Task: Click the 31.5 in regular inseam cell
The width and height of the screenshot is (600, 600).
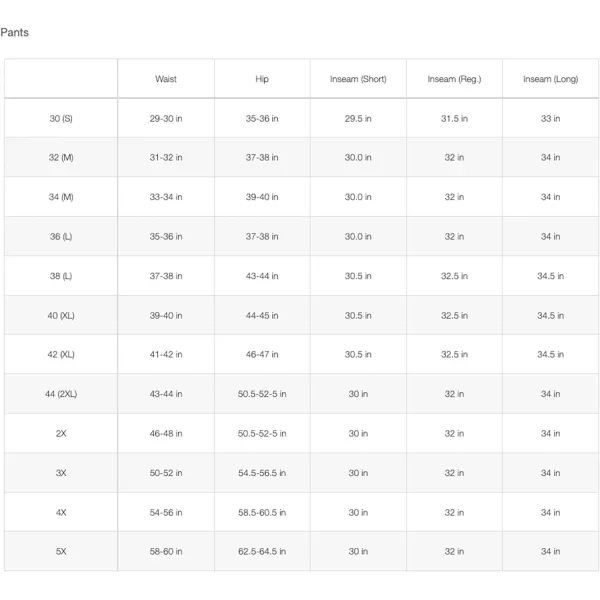Action: pos(454,118)
